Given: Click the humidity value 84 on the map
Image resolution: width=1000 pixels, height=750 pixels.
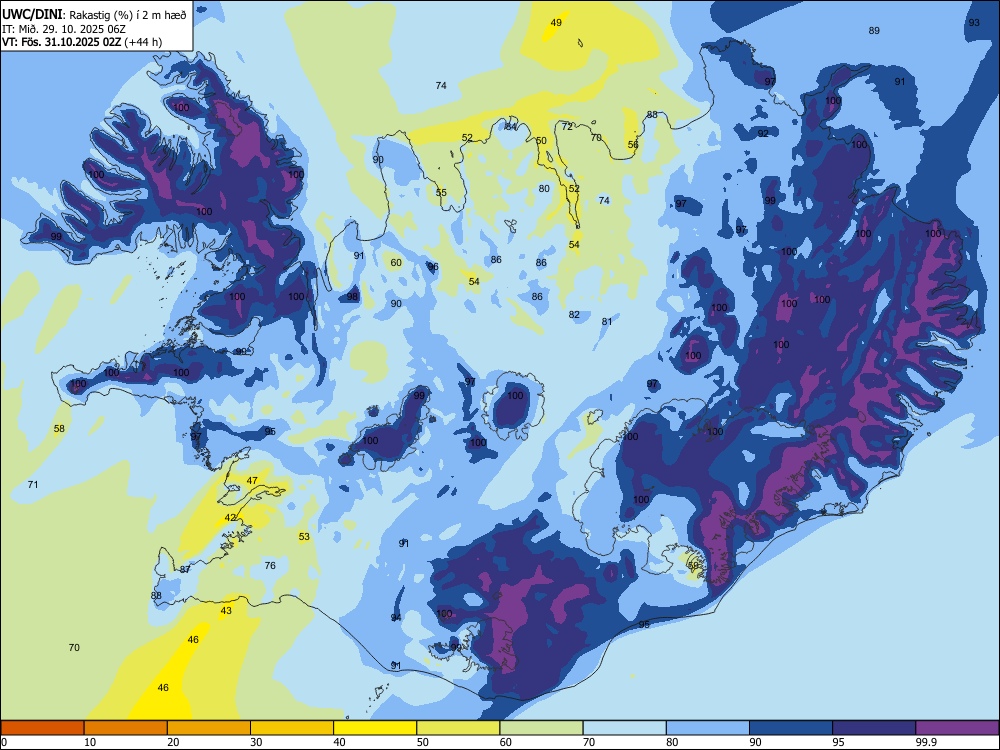Looking at the screenshot, I should pyautogui.click(x=511, y=127).
